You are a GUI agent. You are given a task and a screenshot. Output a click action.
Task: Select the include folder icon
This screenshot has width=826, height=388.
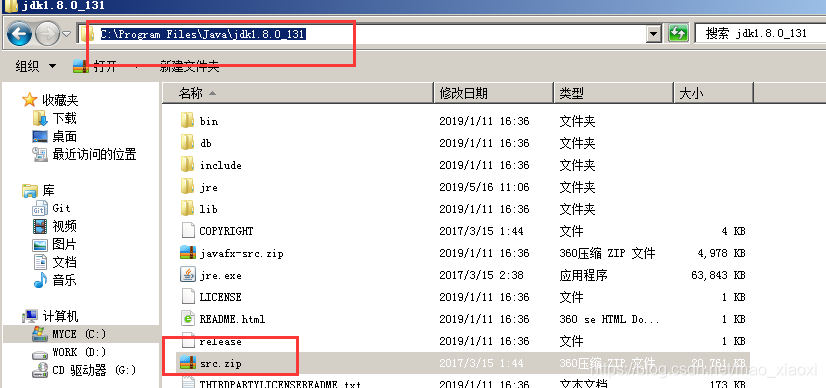pyautogui.click(x=188, y=165)
